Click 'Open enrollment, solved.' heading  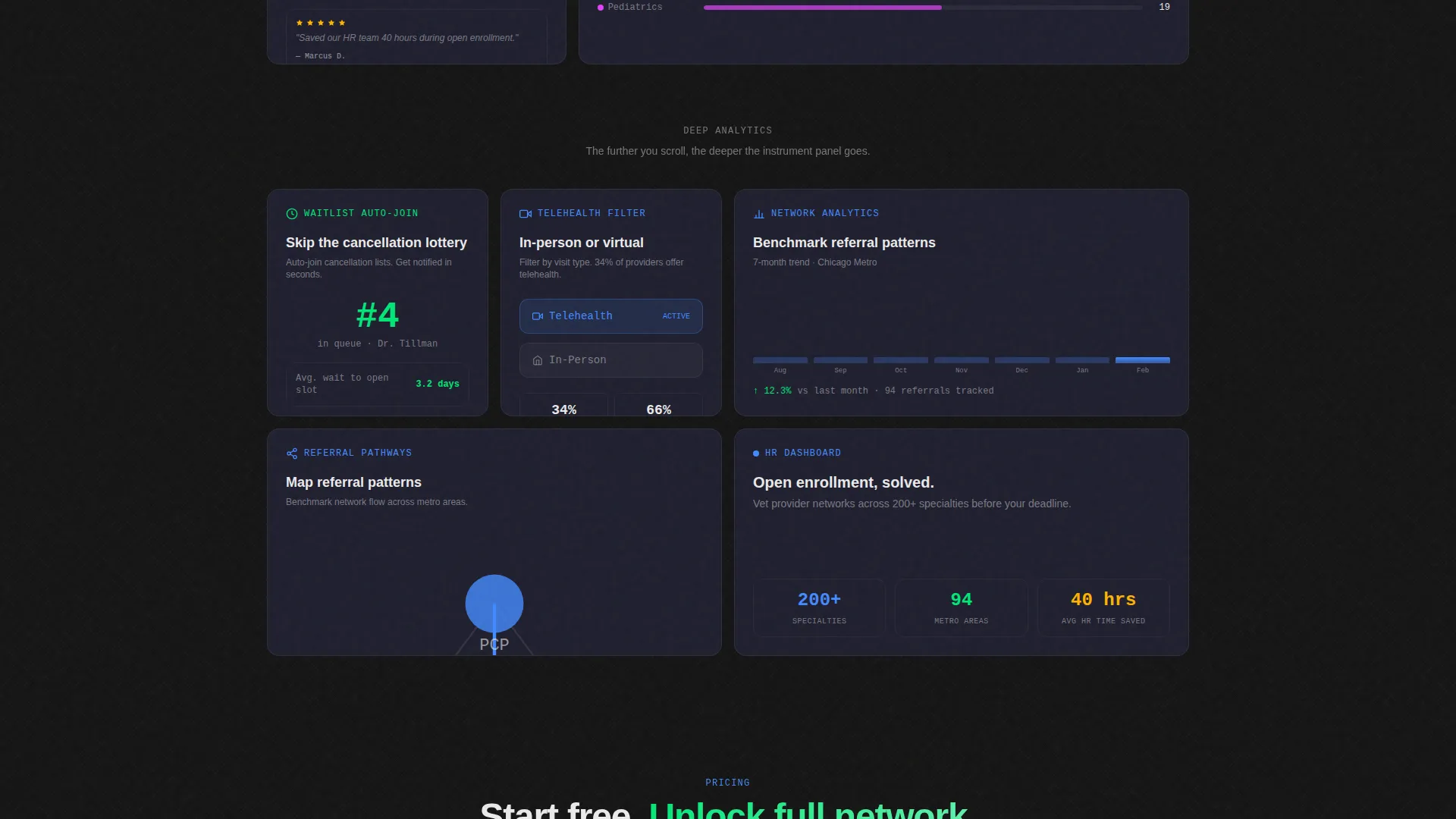click(x=843, y=482)
